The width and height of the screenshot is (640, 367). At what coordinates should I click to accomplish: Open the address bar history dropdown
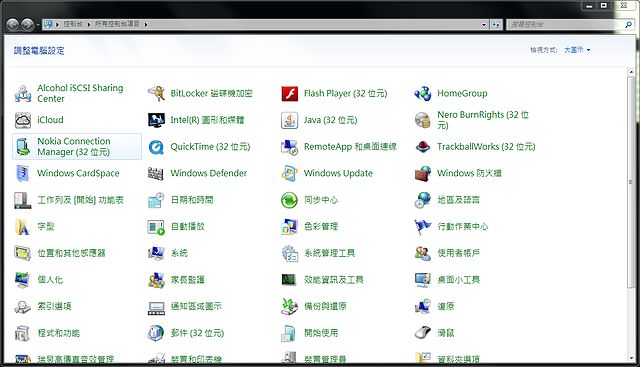pos(484,25)
